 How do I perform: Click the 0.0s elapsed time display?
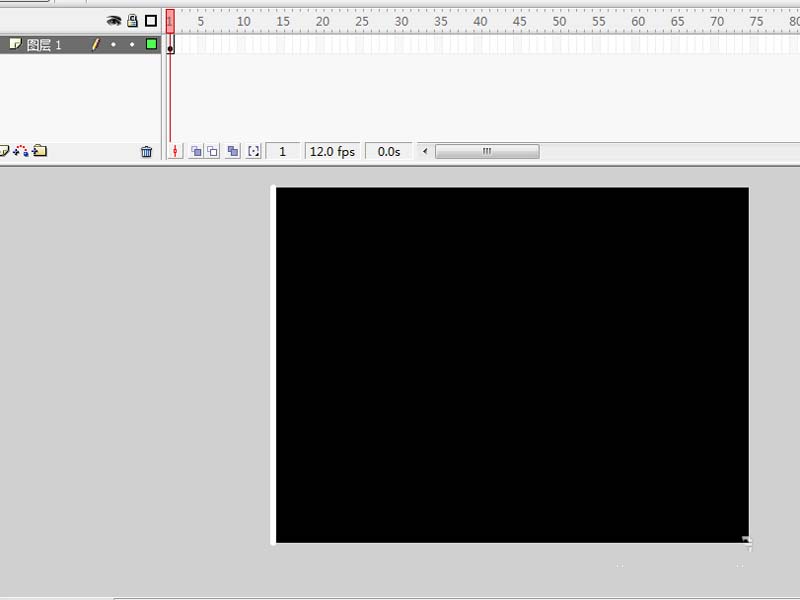pyautogui.click(x=389, y=152)
